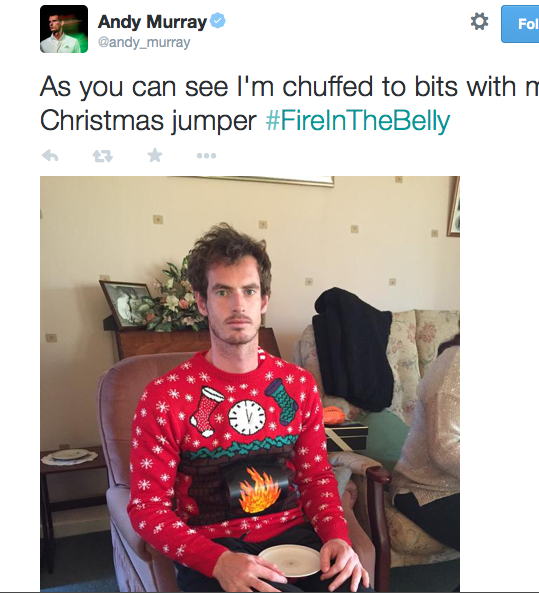
Task: Open the more options ellipsis under tweet
Action: coord(207,155)
